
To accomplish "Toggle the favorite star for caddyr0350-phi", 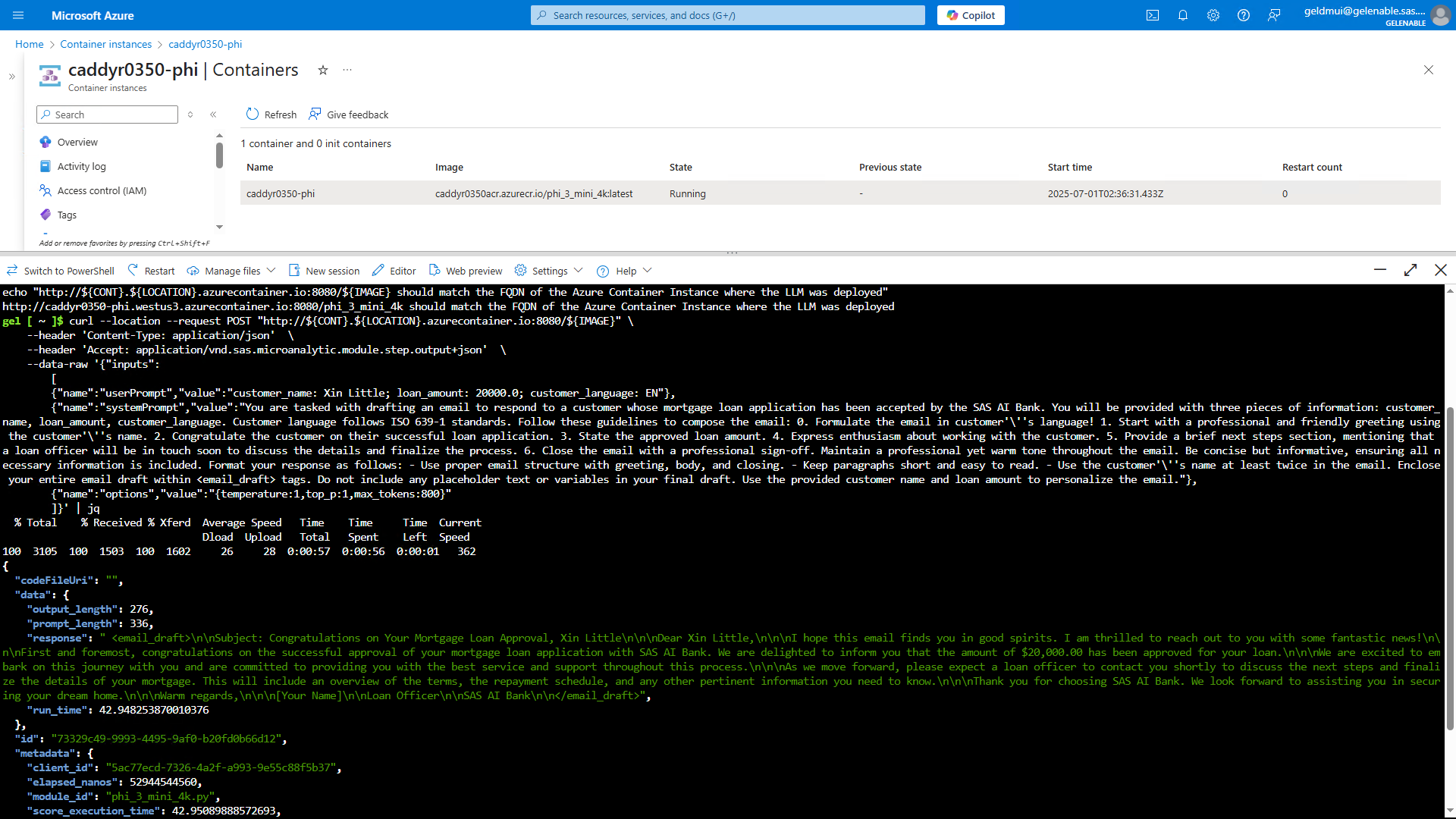I will (323, 70).
